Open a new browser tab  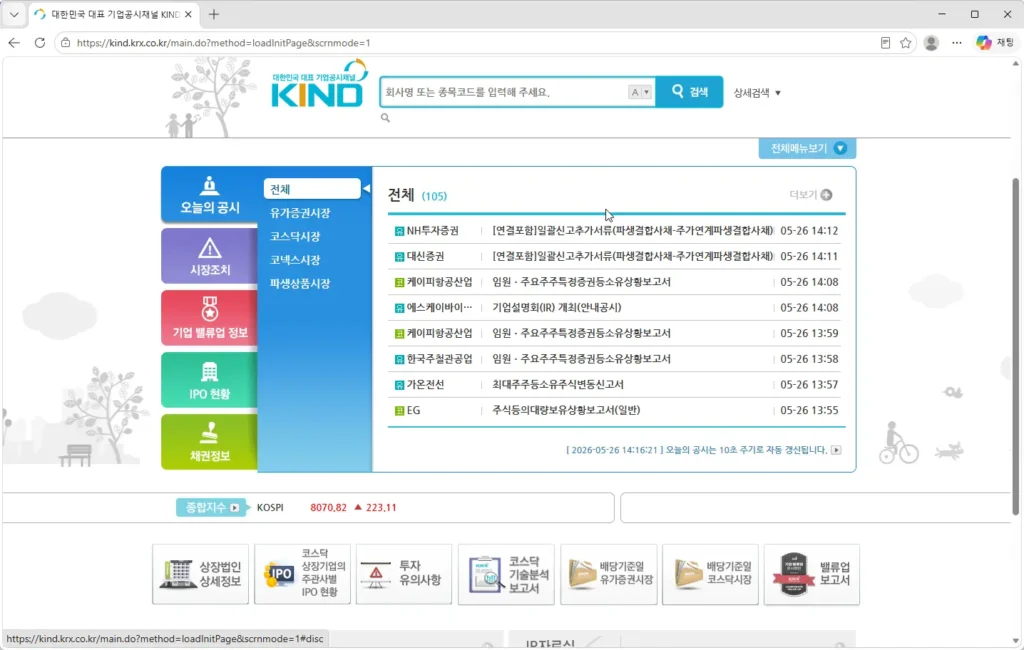click(x=214, y=14)
